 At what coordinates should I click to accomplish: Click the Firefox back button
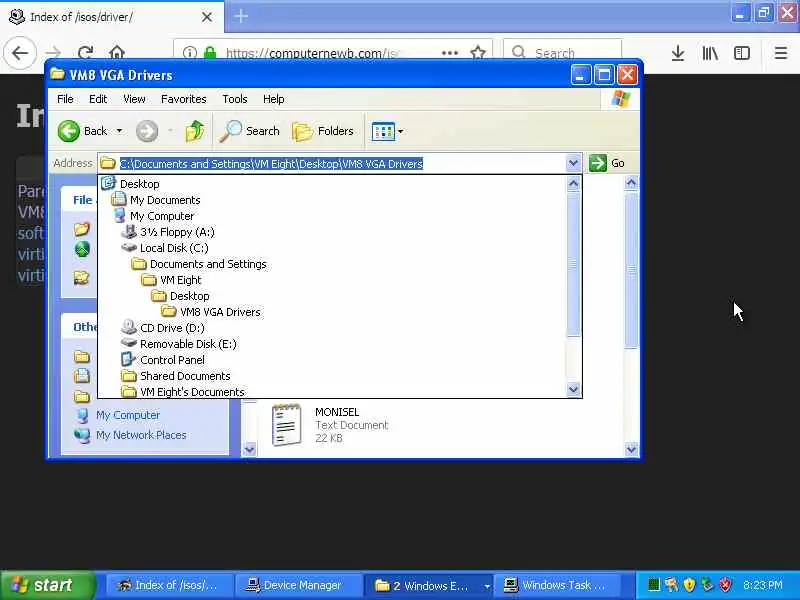tap(20, 53)
